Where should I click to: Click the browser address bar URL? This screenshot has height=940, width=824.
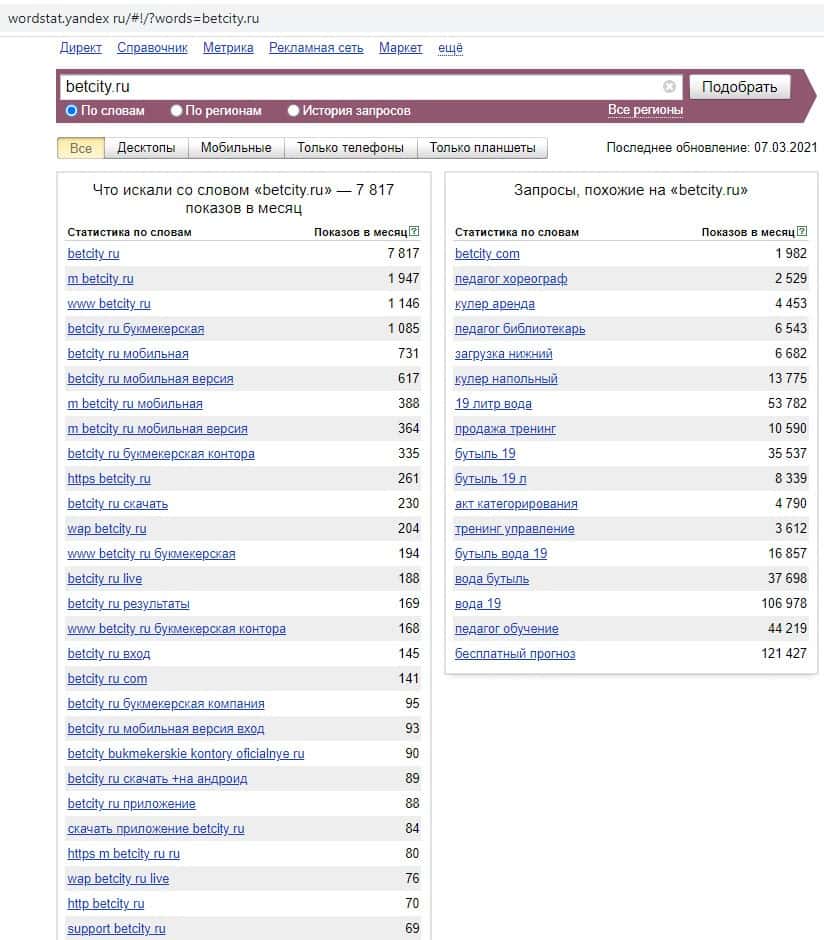(x=134, y=18)
